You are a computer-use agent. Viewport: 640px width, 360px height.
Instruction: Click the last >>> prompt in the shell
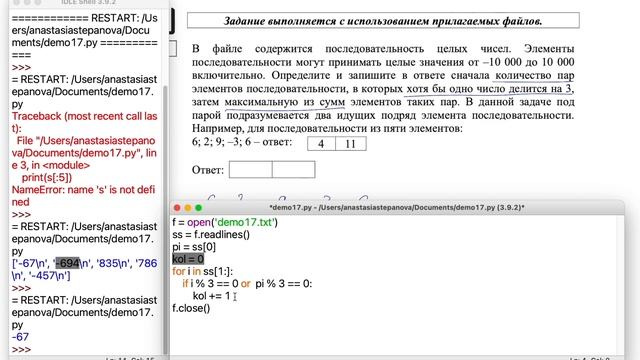click(21, 349)
